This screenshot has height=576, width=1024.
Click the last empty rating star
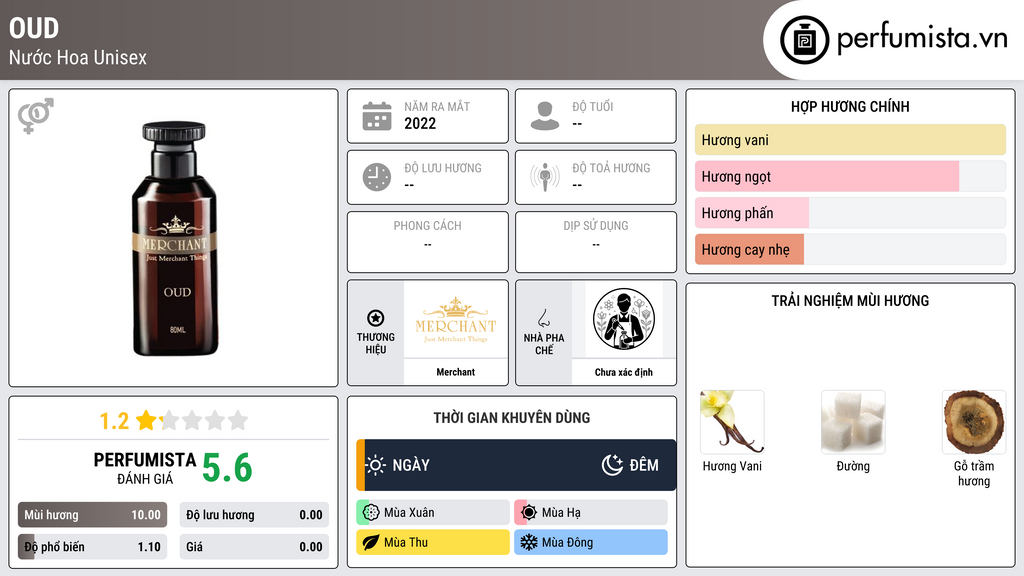pos(238,420)
